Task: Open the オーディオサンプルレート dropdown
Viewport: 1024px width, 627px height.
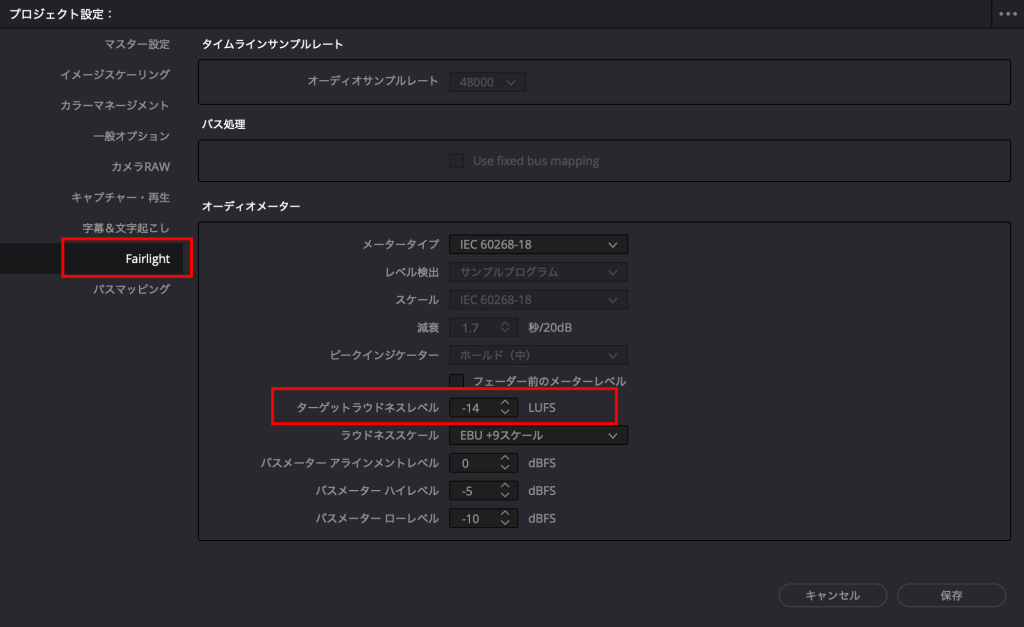Action: pyautogui.click(x=487, y=81)
